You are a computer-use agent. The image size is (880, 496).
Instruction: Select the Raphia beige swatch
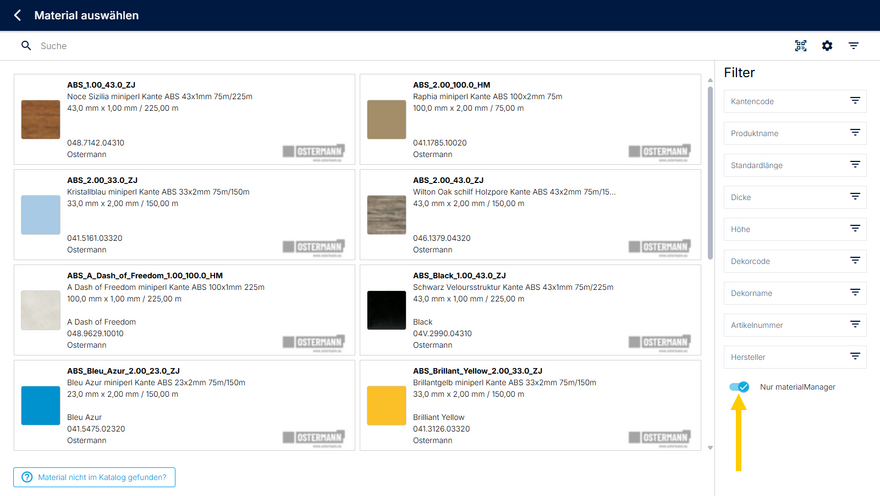pos(386,120)
